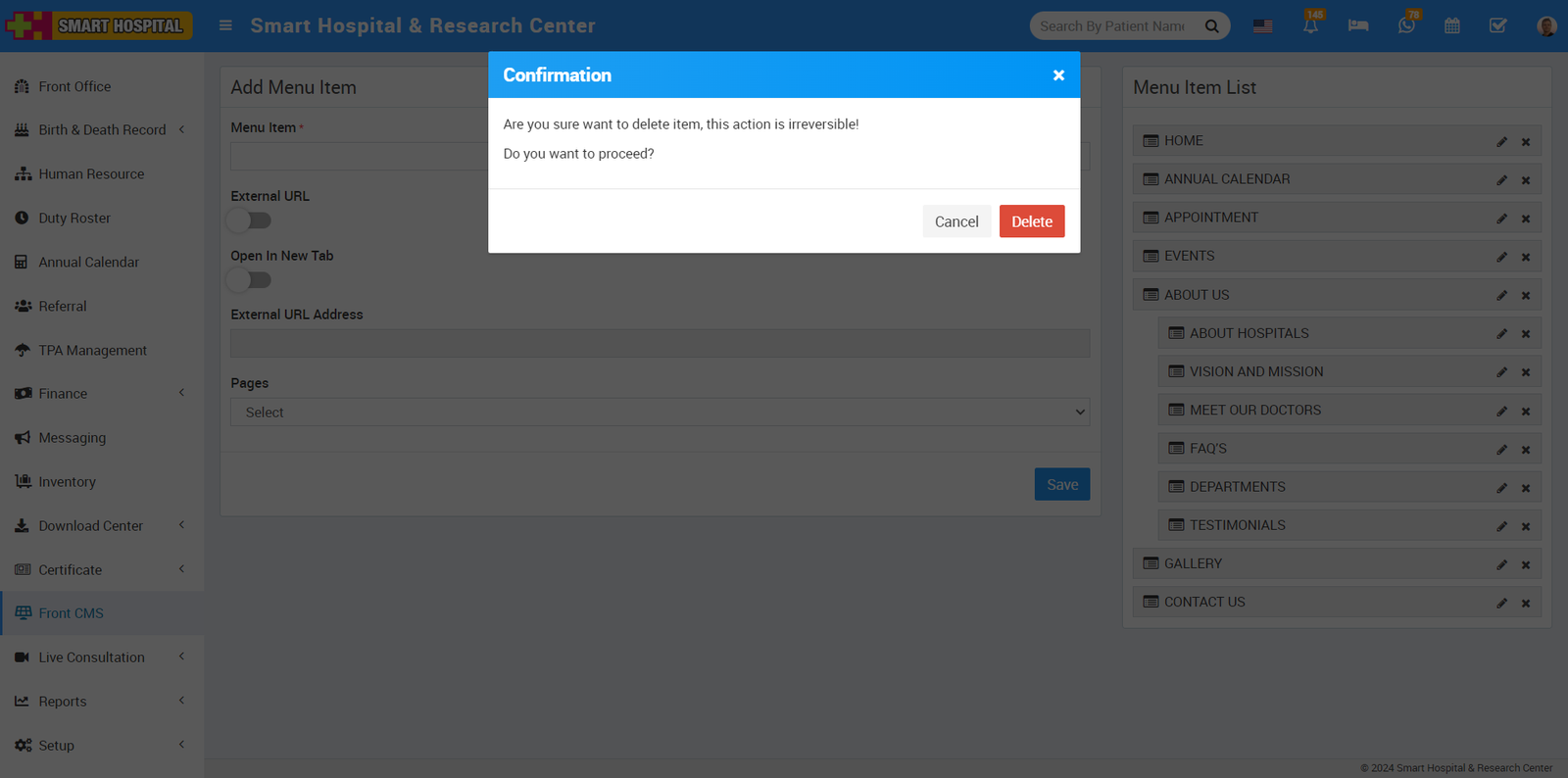
Task: Toggle the External URL switch
Action: (250, 220)
